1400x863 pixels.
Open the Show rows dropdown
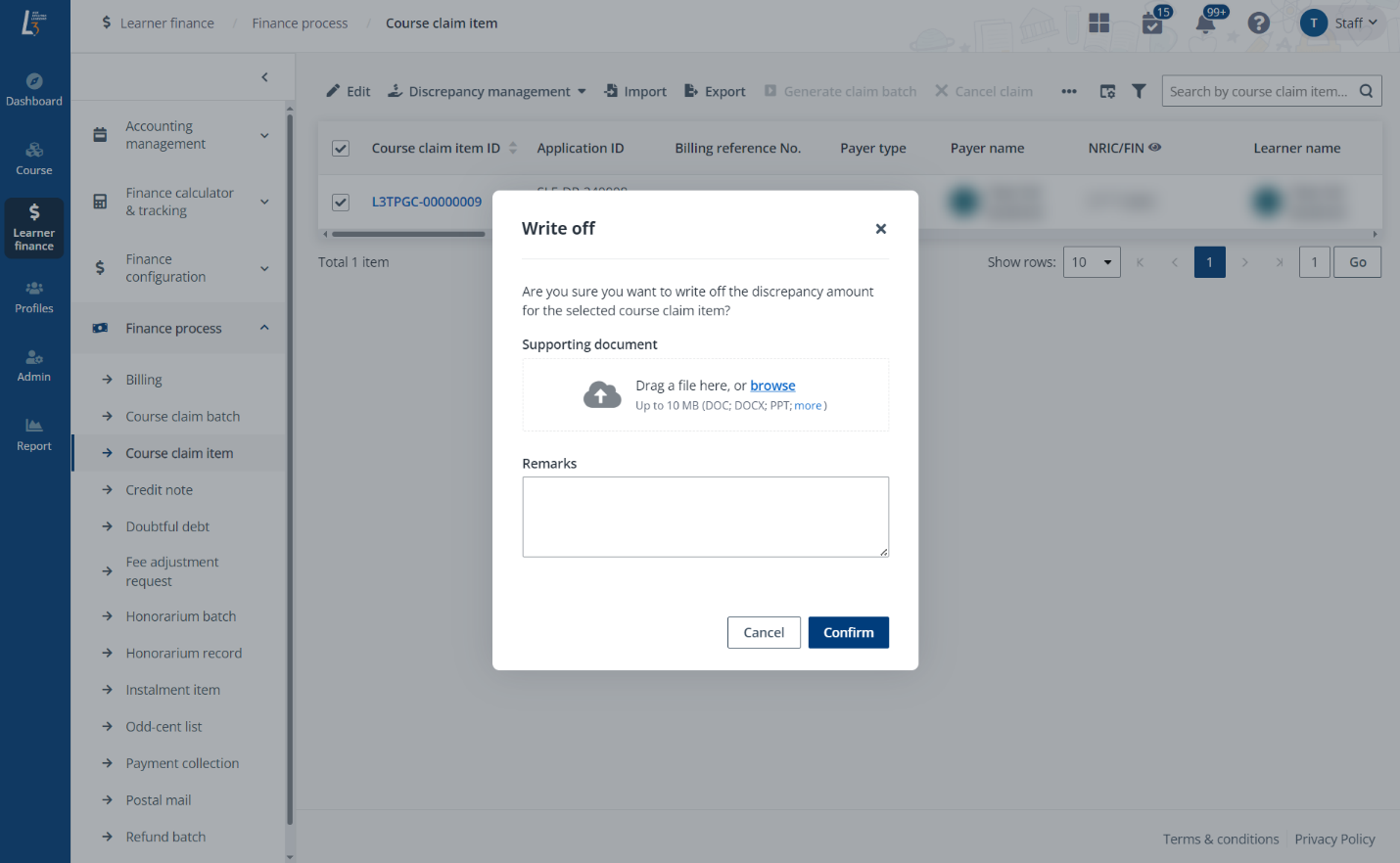(1092, 262)
